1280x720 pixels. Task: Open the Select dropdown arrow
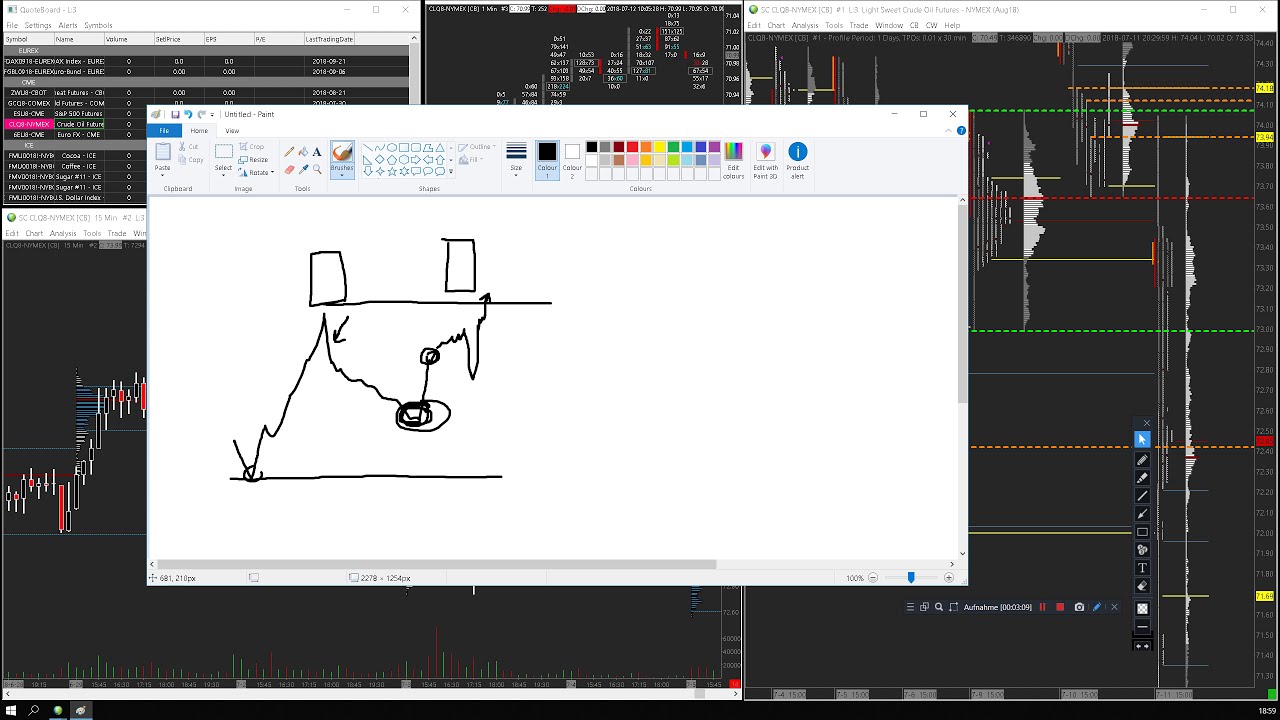(223, 174)
